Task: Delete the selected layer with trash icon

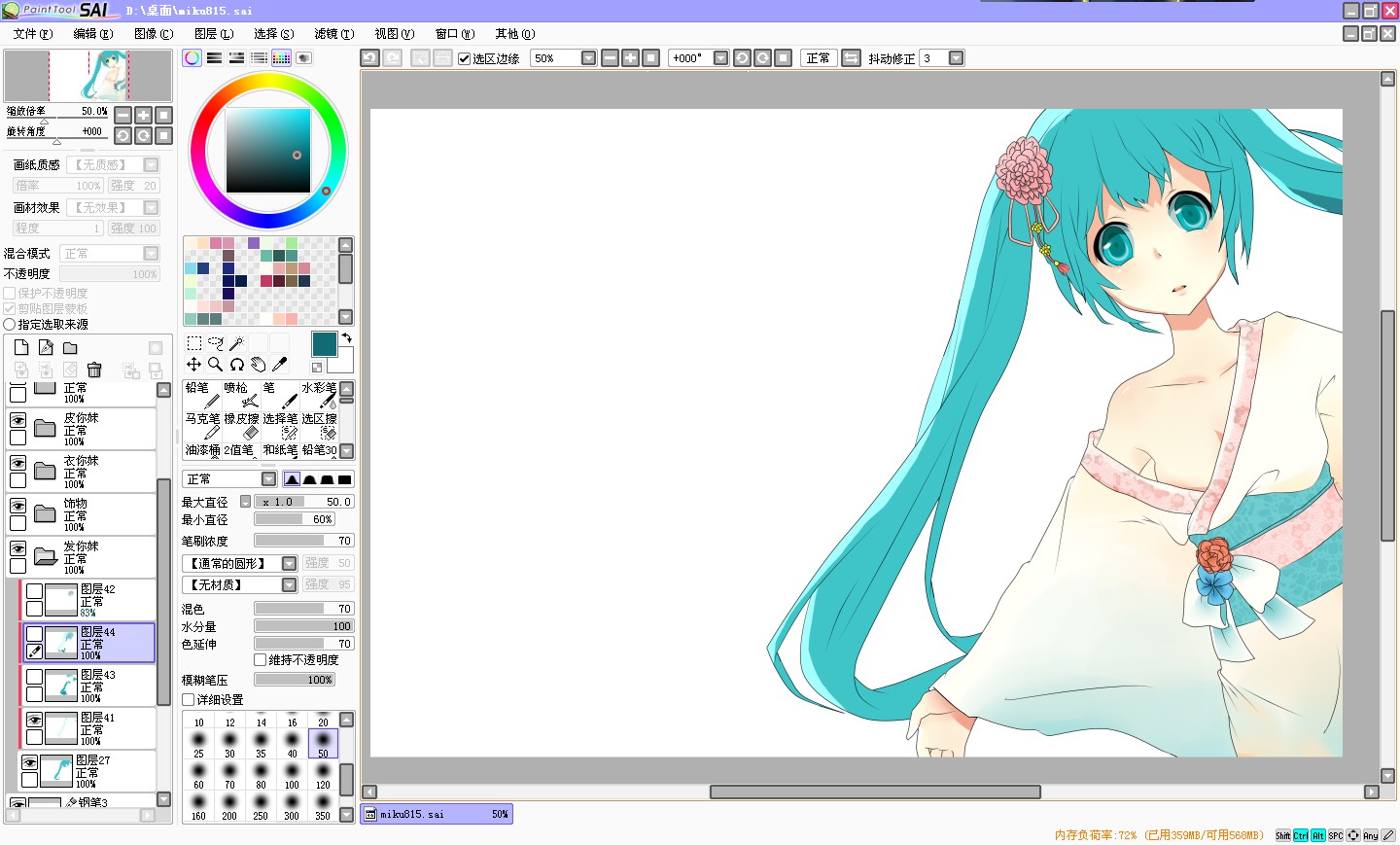Action: tap(94, 370)
